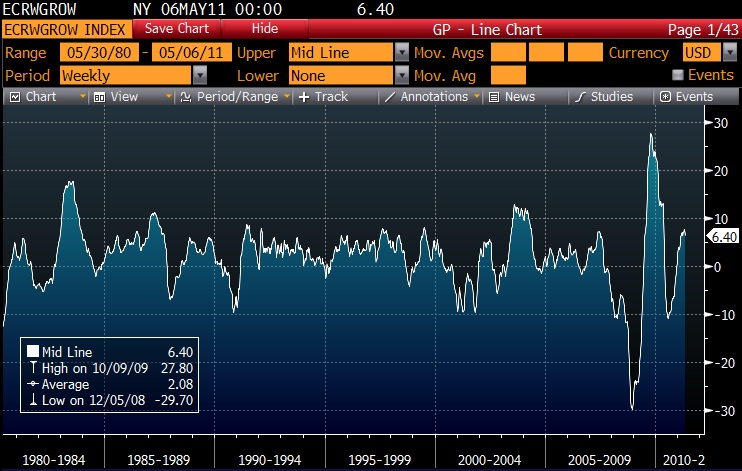Viewport: 742px width, 471px height.
Task: Click the 1985-1989 time axis label
Action: pos(159,460)
